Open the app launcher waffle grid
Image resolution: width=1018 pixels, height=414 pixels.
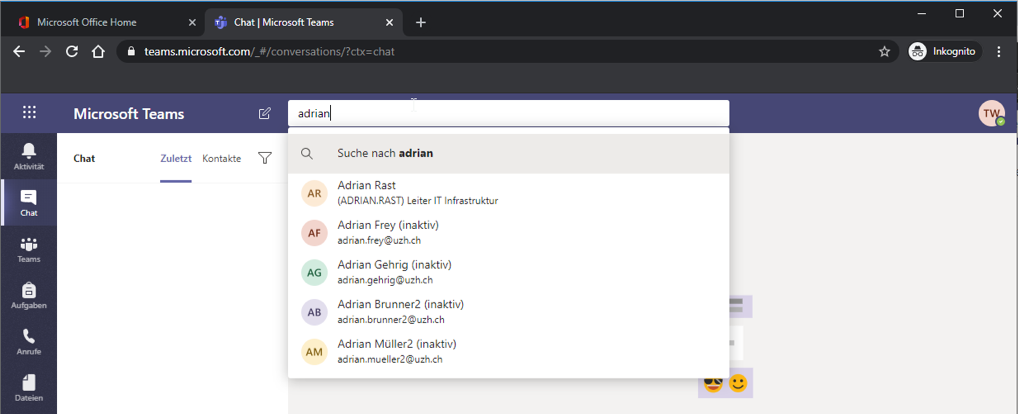[x=29, y=114]
